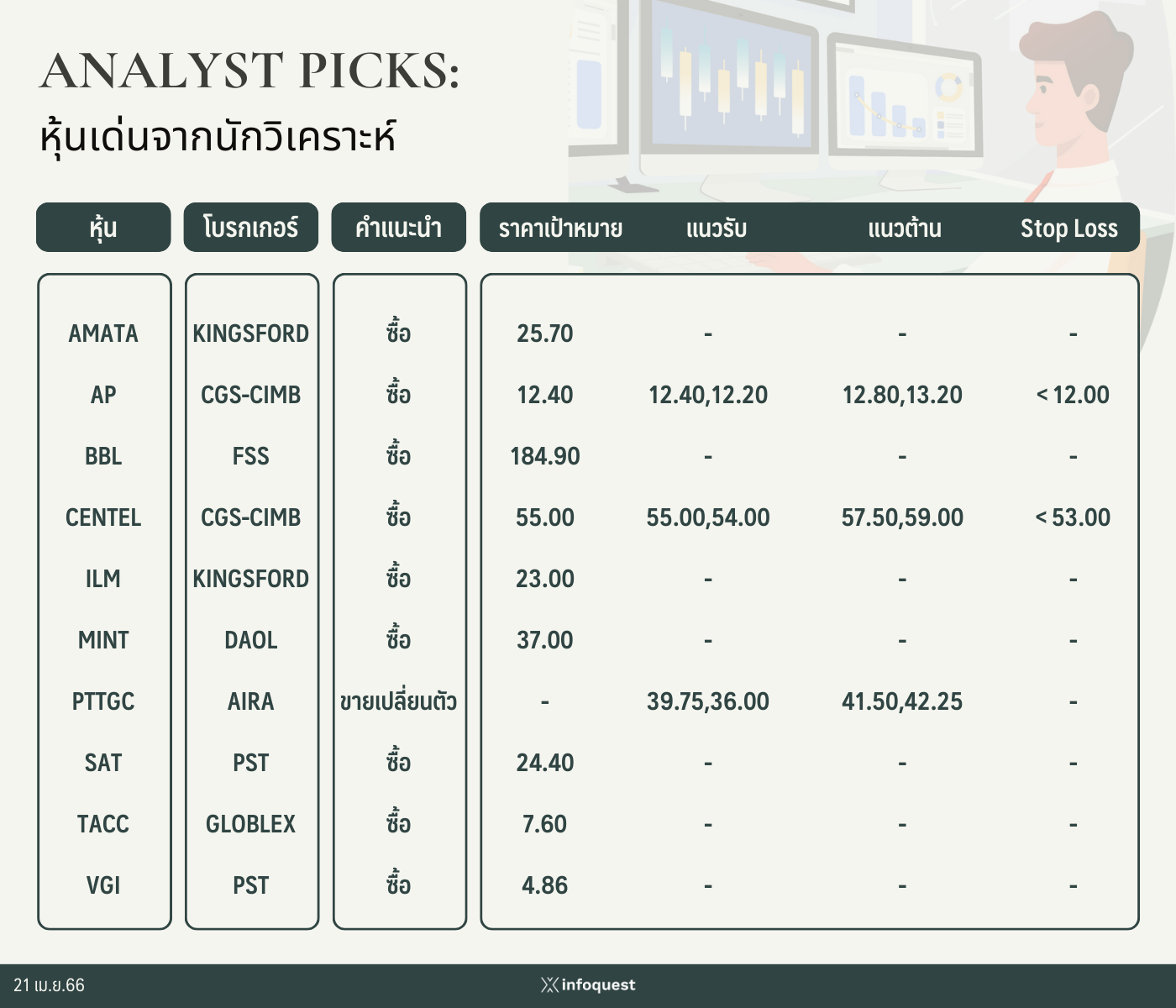This screenshot has width=1176, height=1008.
Task: Select the คำแนะนำ header pill
Action: pos(398,227)
